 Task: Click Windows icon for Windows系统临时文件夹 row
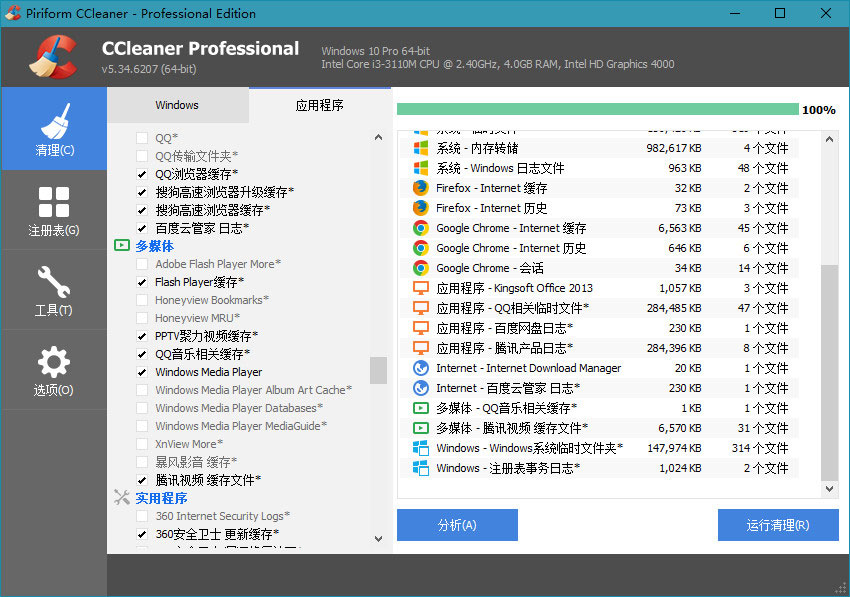[x=421, y=448]
